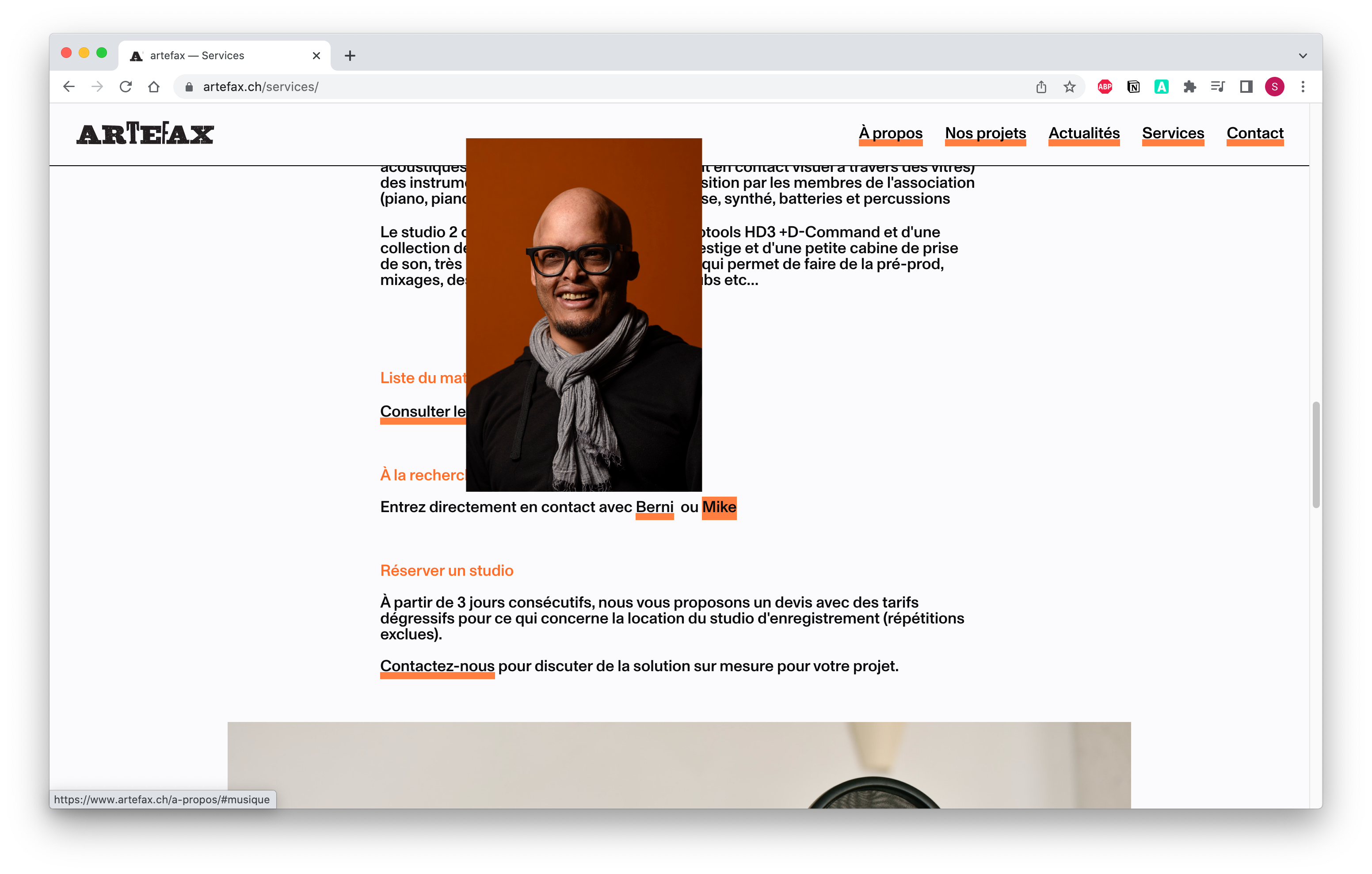Open a new tab with plus button
This screenshot has height=874, width=1372.
(350, 56)
